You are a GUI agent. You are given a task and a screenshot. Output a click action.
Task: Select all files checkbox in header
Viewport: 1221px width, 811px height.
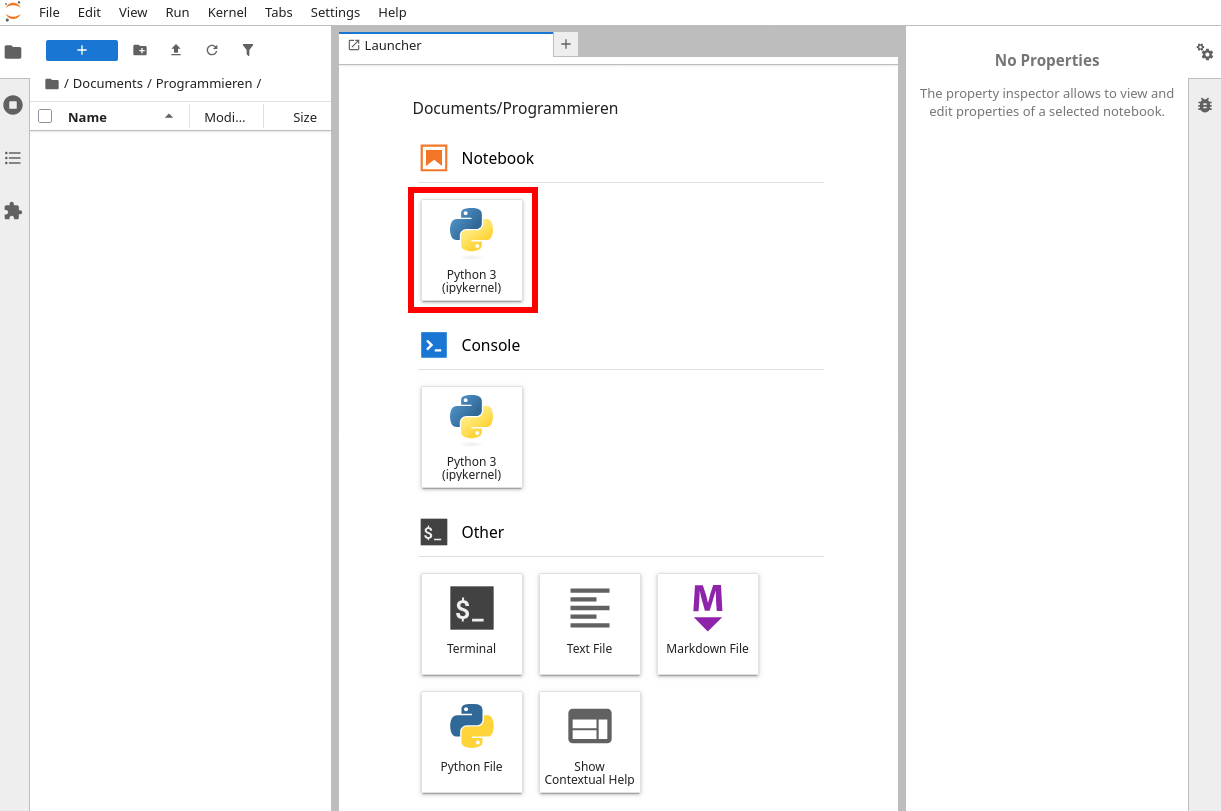45,117
